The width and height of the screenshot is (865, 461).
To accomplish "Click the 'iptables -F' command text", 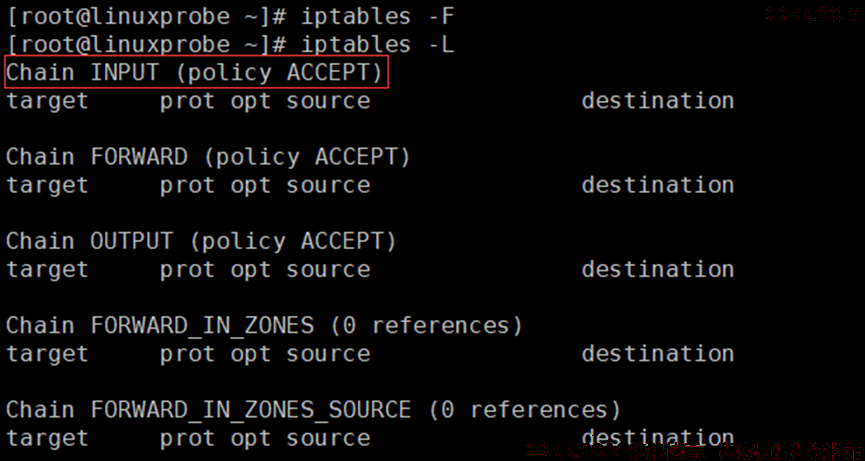I will 377,17.
